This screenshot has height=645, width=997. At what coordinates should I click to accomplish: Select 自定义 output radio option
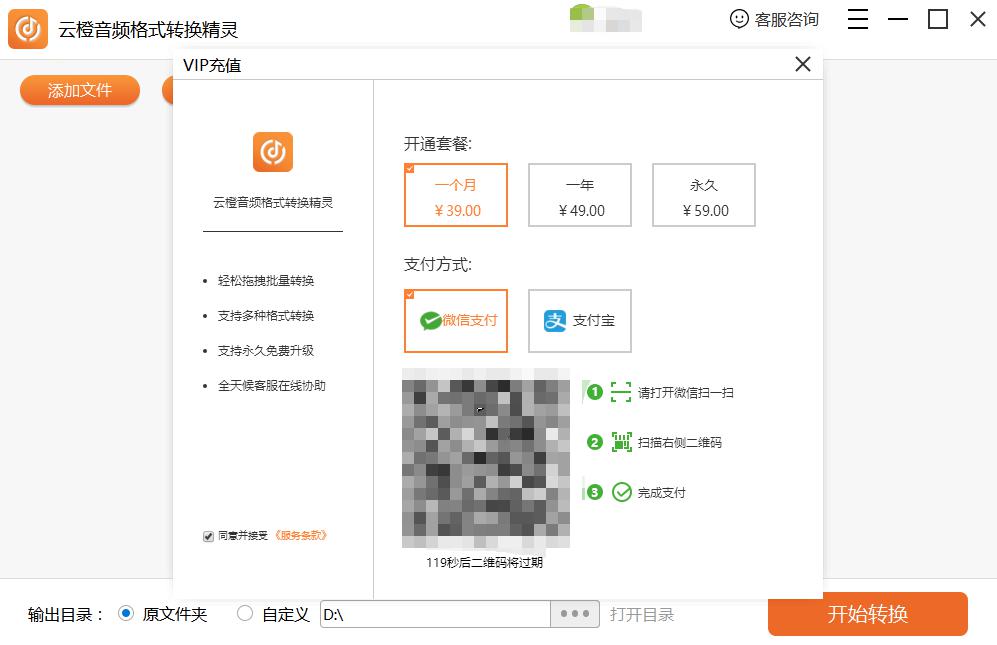[x=245, y=614]
